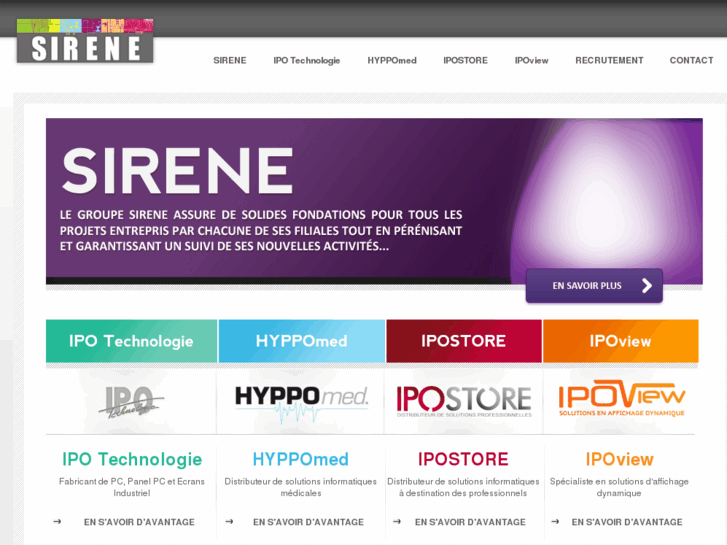Click the HYPPOmed logo with heartbeat line
727x545 pixels.
302,403
